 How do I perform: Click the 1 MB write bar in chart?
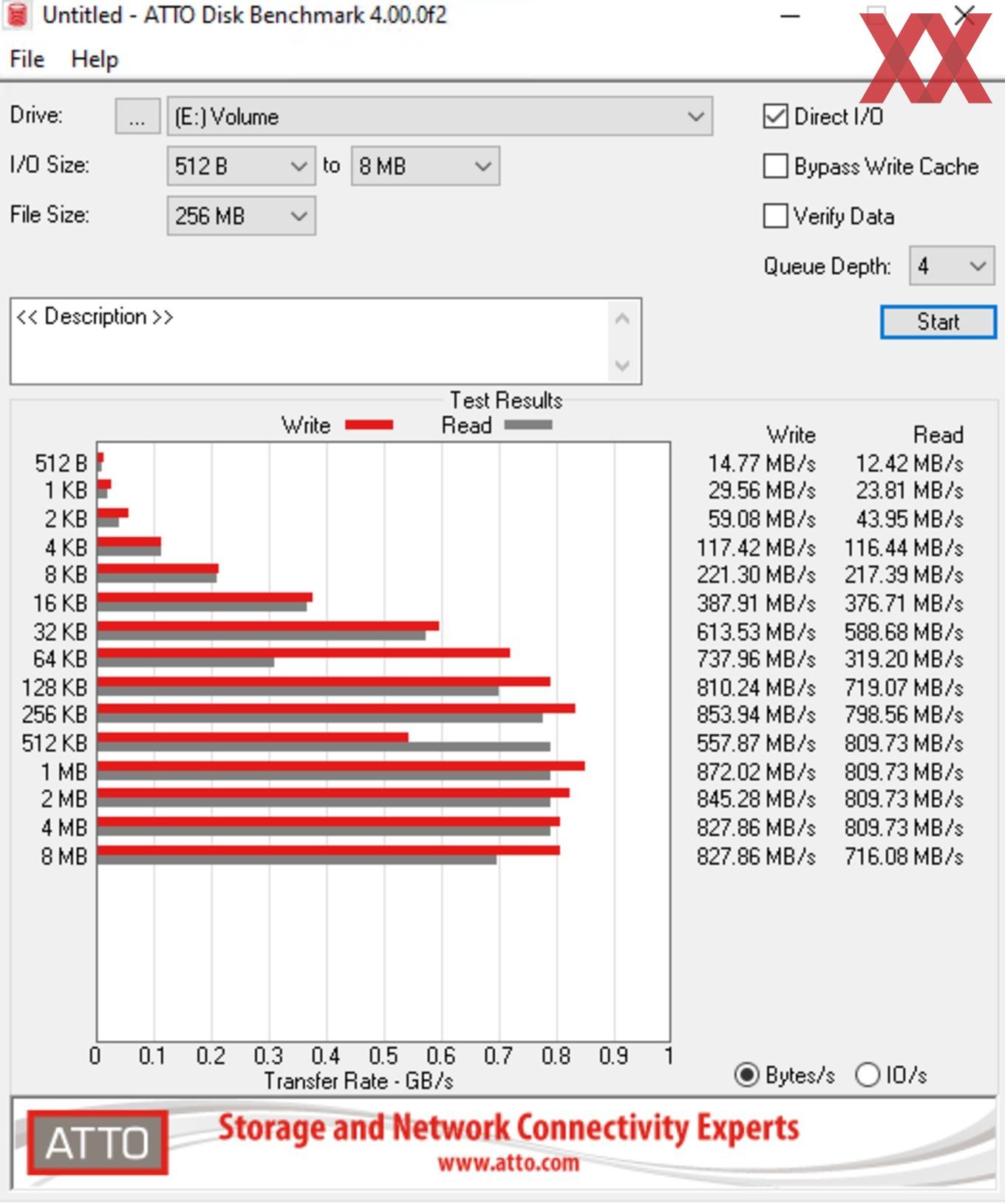(341, 766)
